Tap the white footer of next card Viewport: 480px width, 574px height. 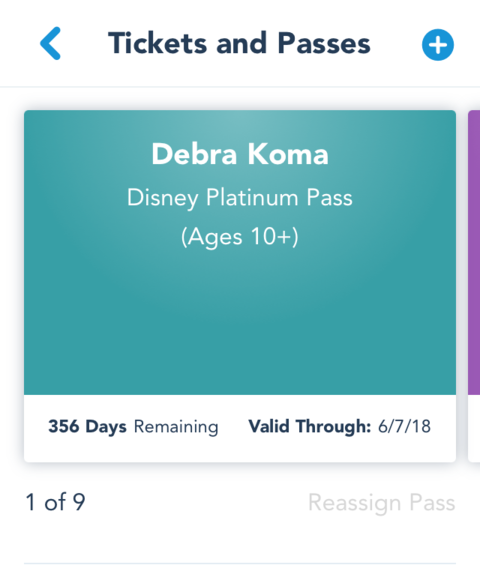pyautogui.click(x=474, y=428)
